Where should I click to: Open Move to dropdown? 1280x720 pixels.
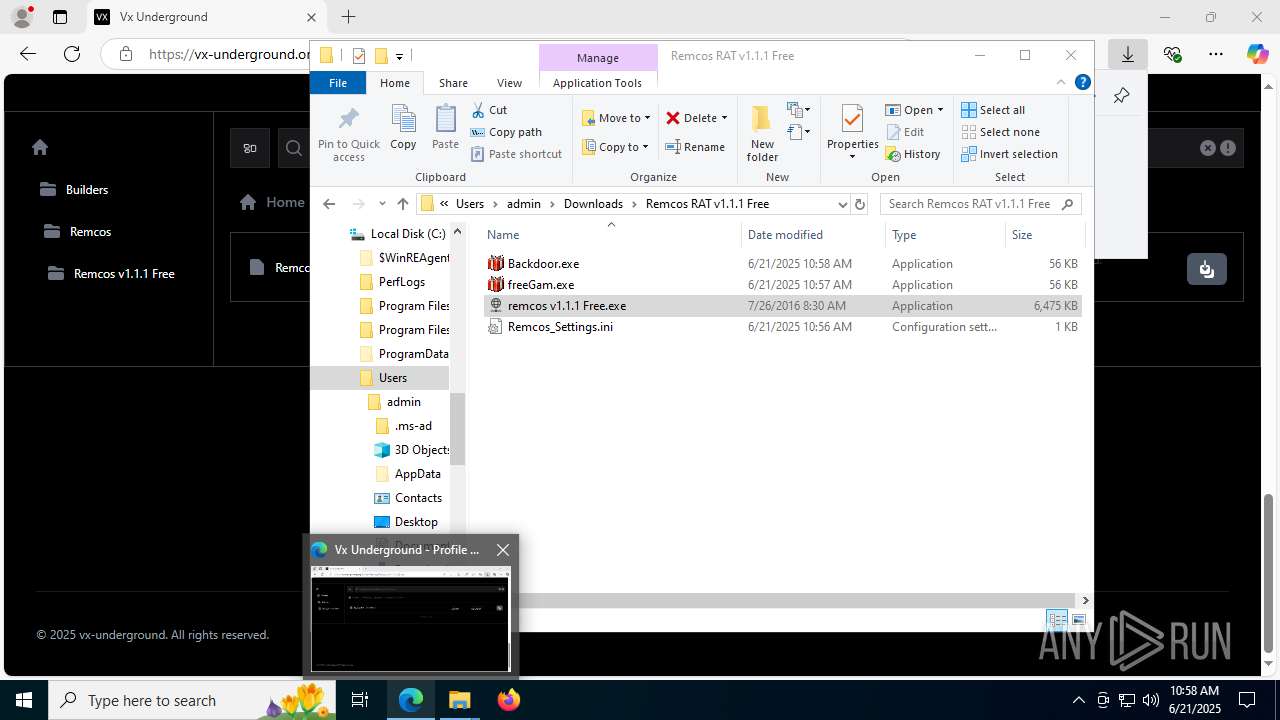tap(616, 118)
